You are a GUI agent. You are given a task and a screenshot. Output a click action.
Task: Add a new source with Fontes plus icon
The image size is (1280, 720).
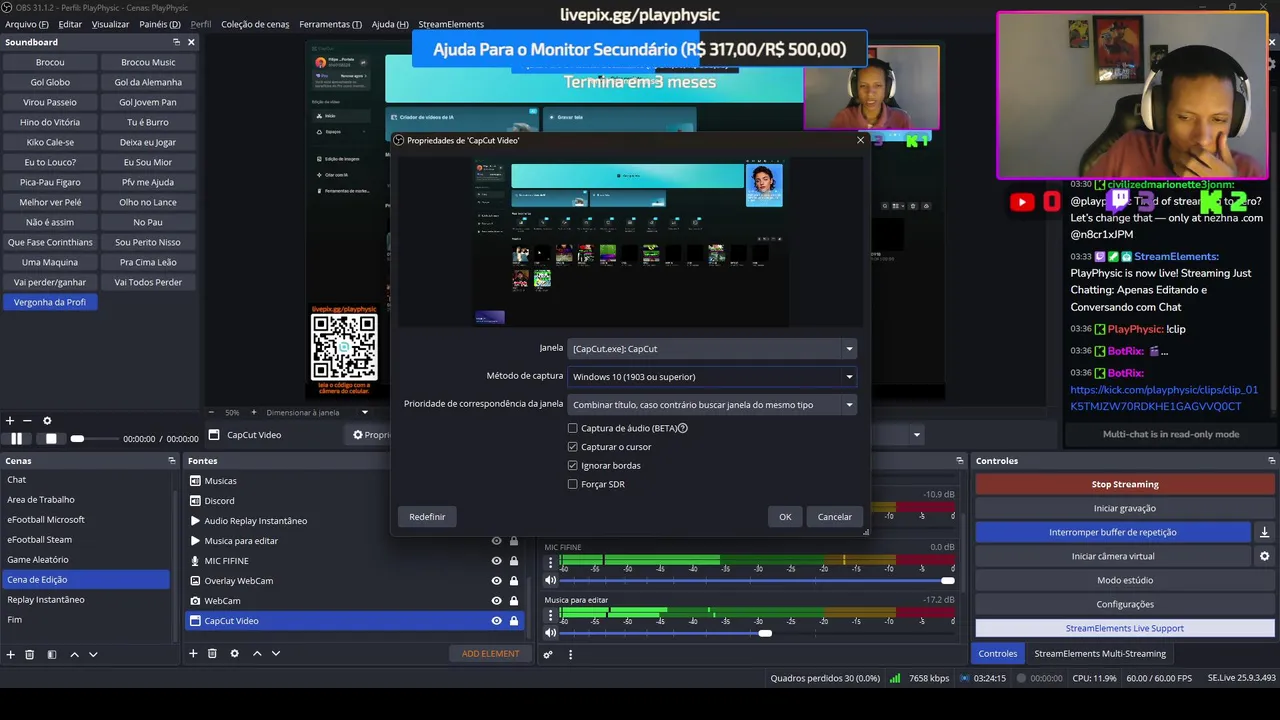(x=193, y=654)
